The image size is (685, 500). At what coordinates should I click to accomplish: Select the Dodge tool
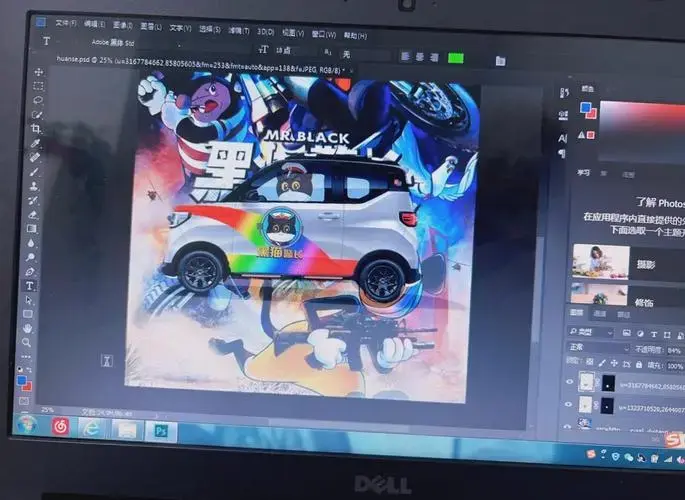(x=31, y=257)
